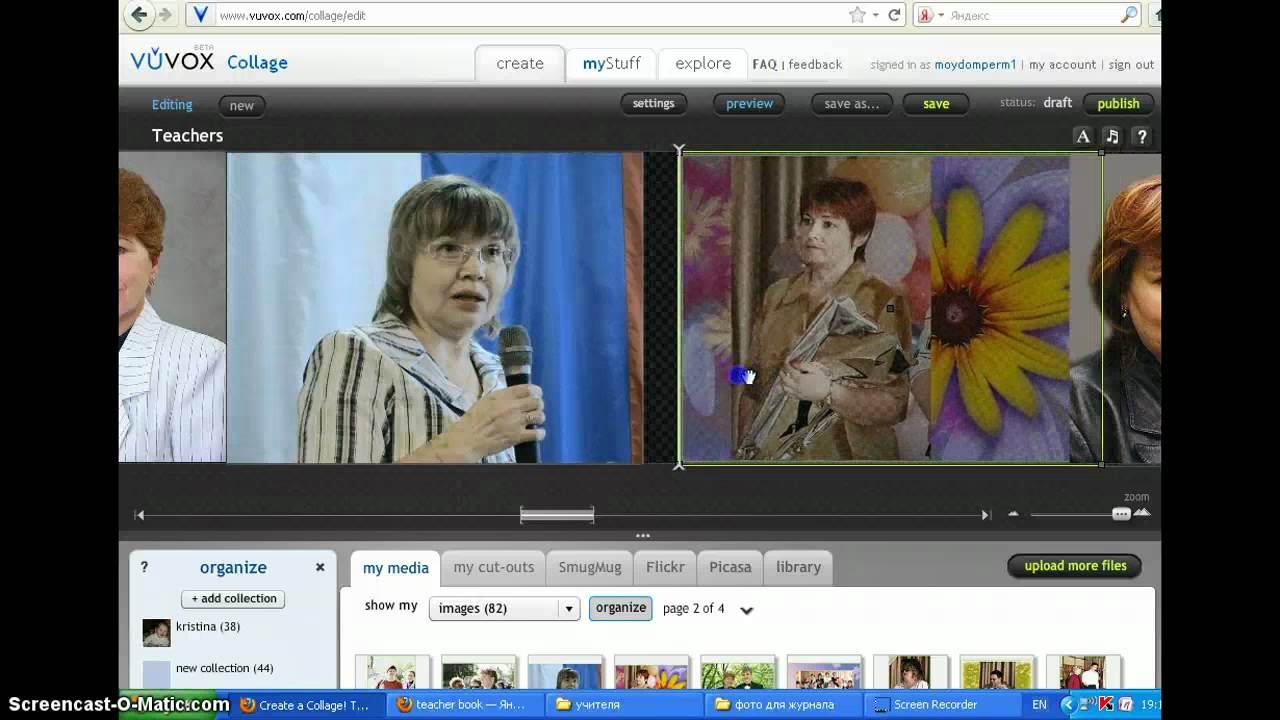Select the sunflower collage image
1280x720 pixels.
891,308
